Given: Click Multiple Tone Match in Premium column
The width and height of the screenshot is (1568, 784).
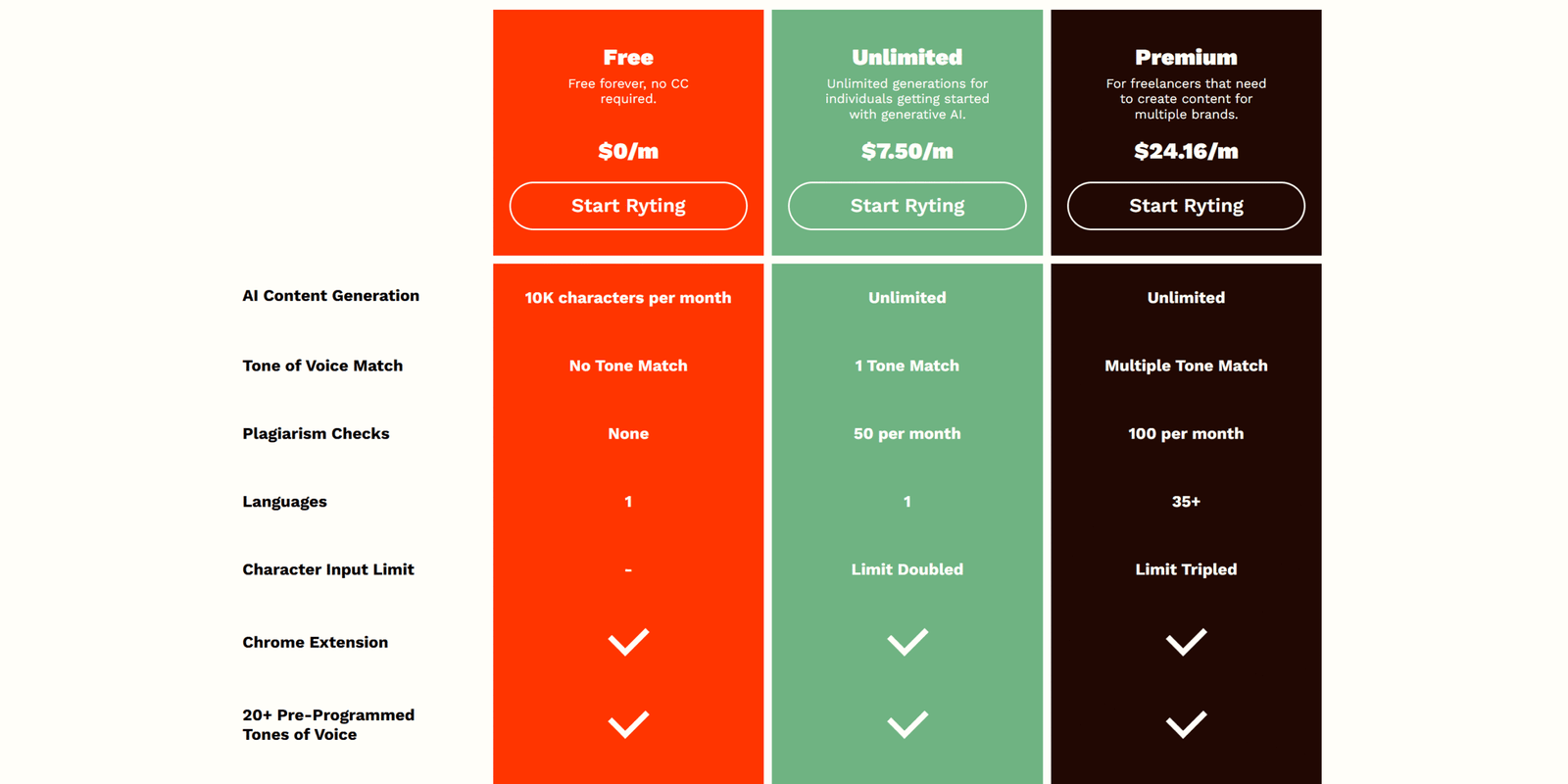Looking at the screenshot, I should click(1186, 366).
